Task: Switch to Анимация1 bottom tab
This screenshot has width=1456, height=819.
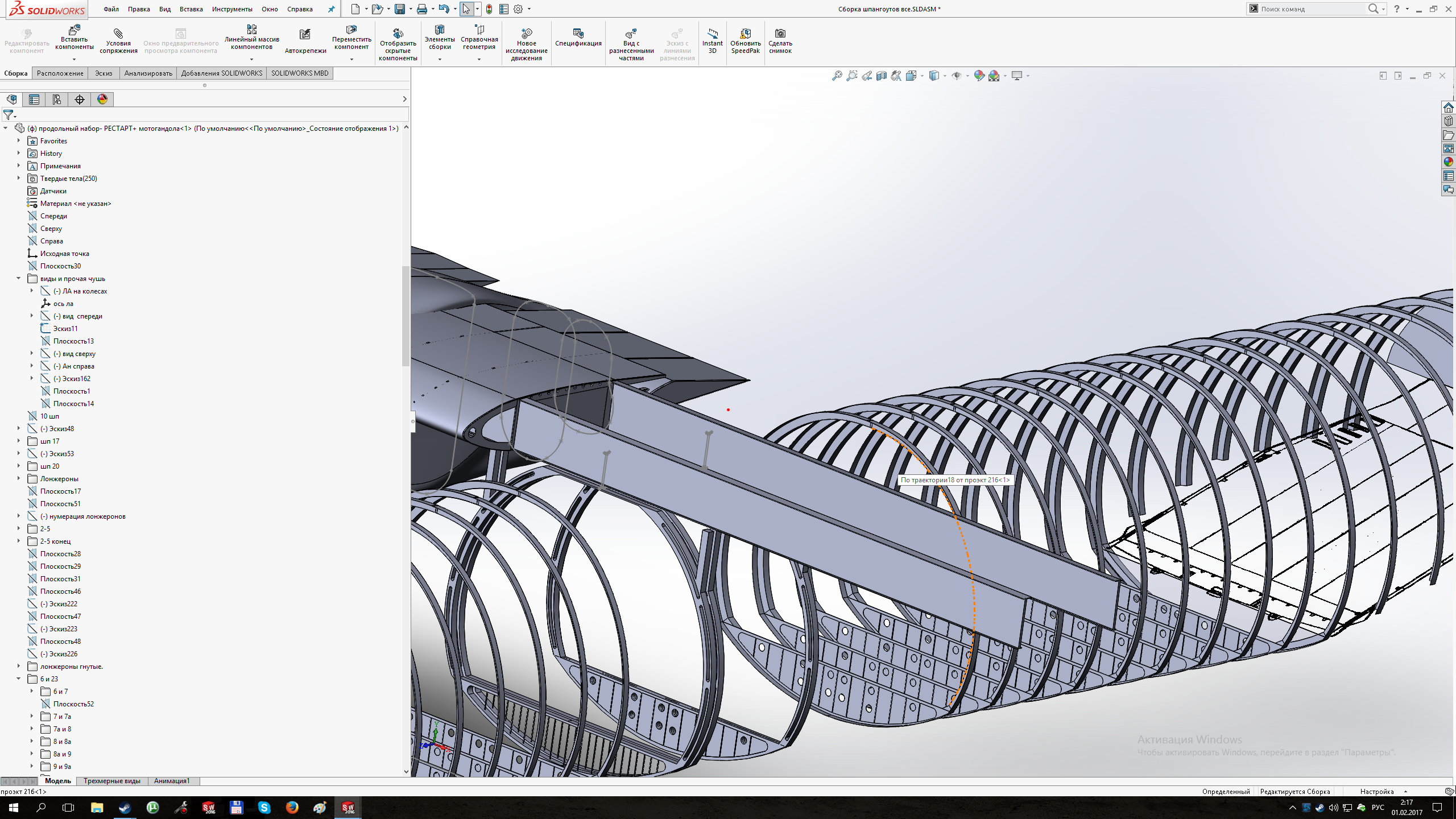Action: (x=172, y=781)
